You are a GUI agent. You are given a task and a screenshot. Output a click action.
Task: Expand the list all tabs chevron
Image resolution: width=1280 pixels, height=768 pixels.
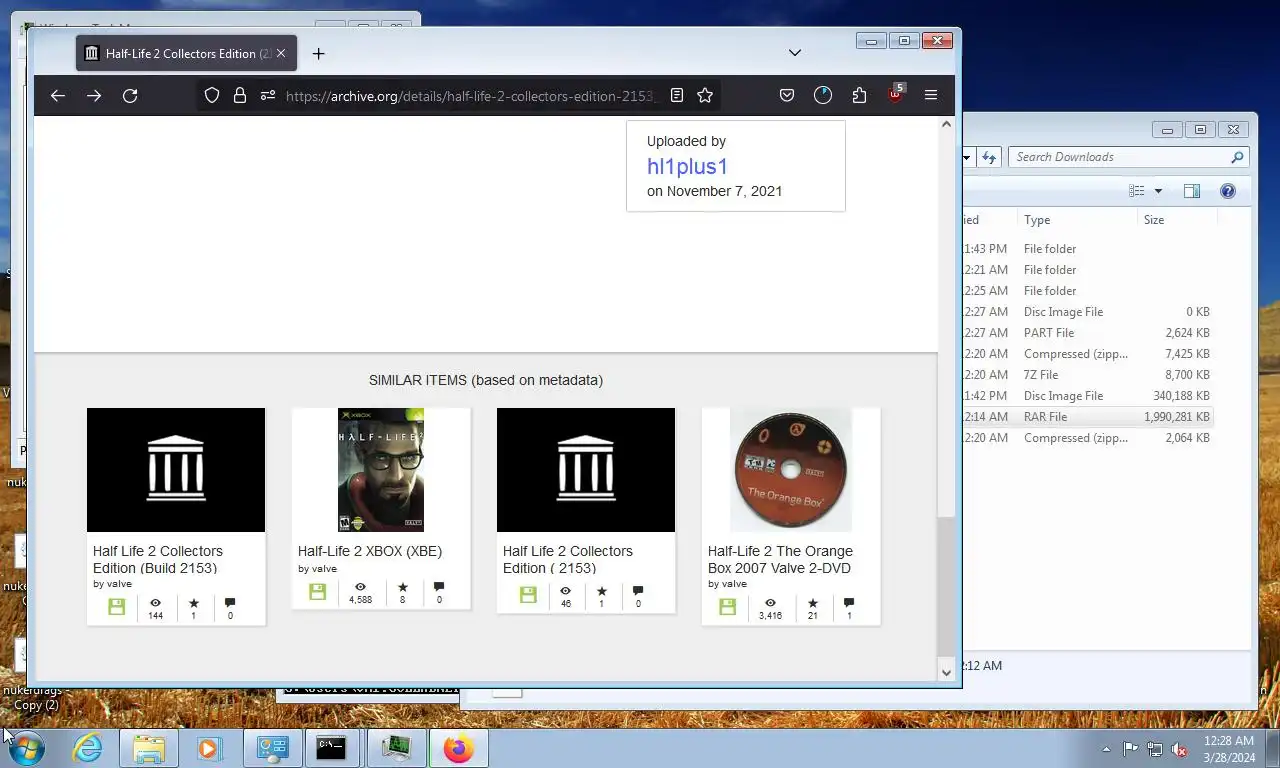(795, 53)
